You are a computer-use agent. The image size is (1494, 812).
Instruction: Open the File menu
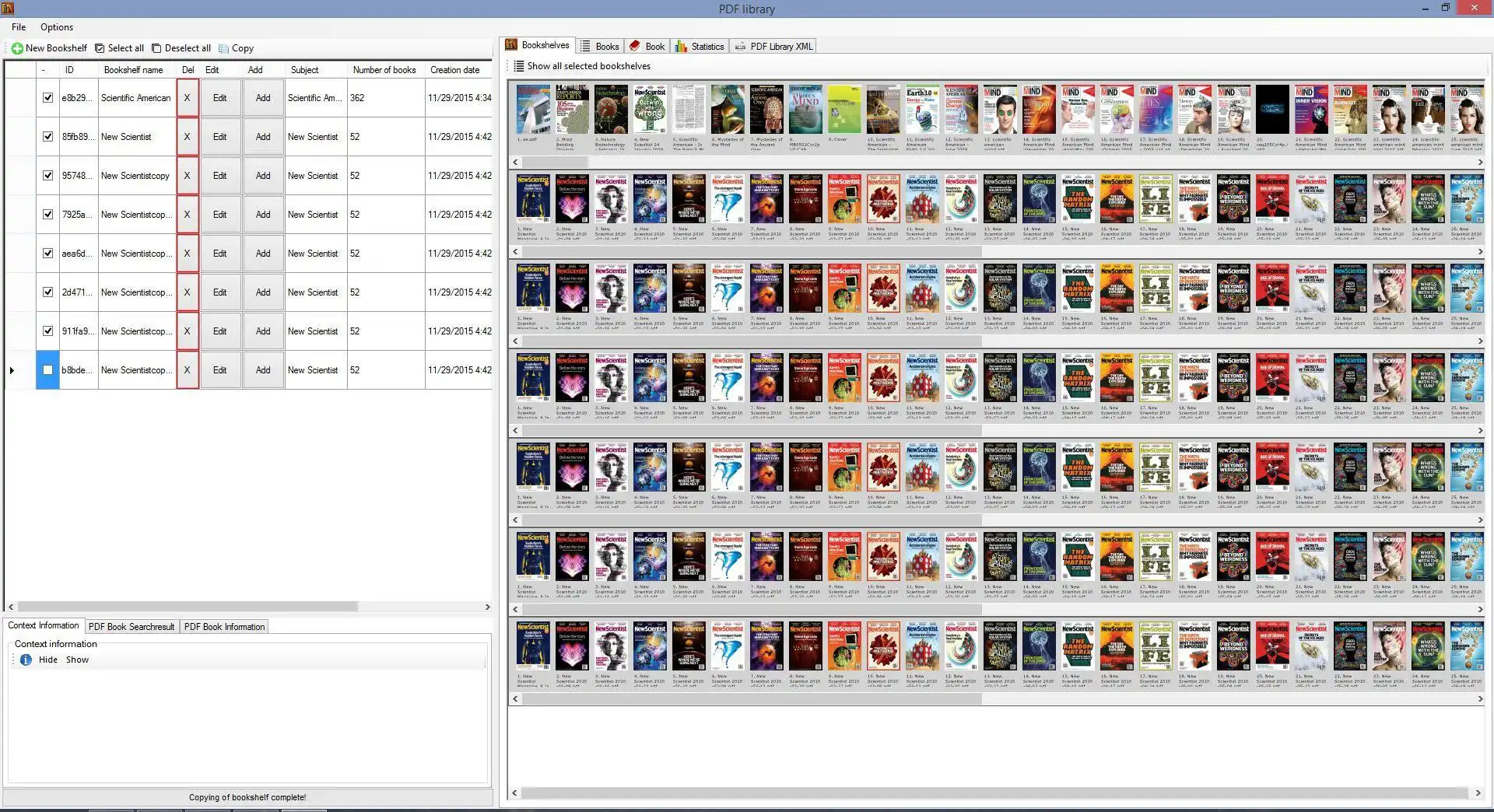pyautogui.click(x=19, y=27)
